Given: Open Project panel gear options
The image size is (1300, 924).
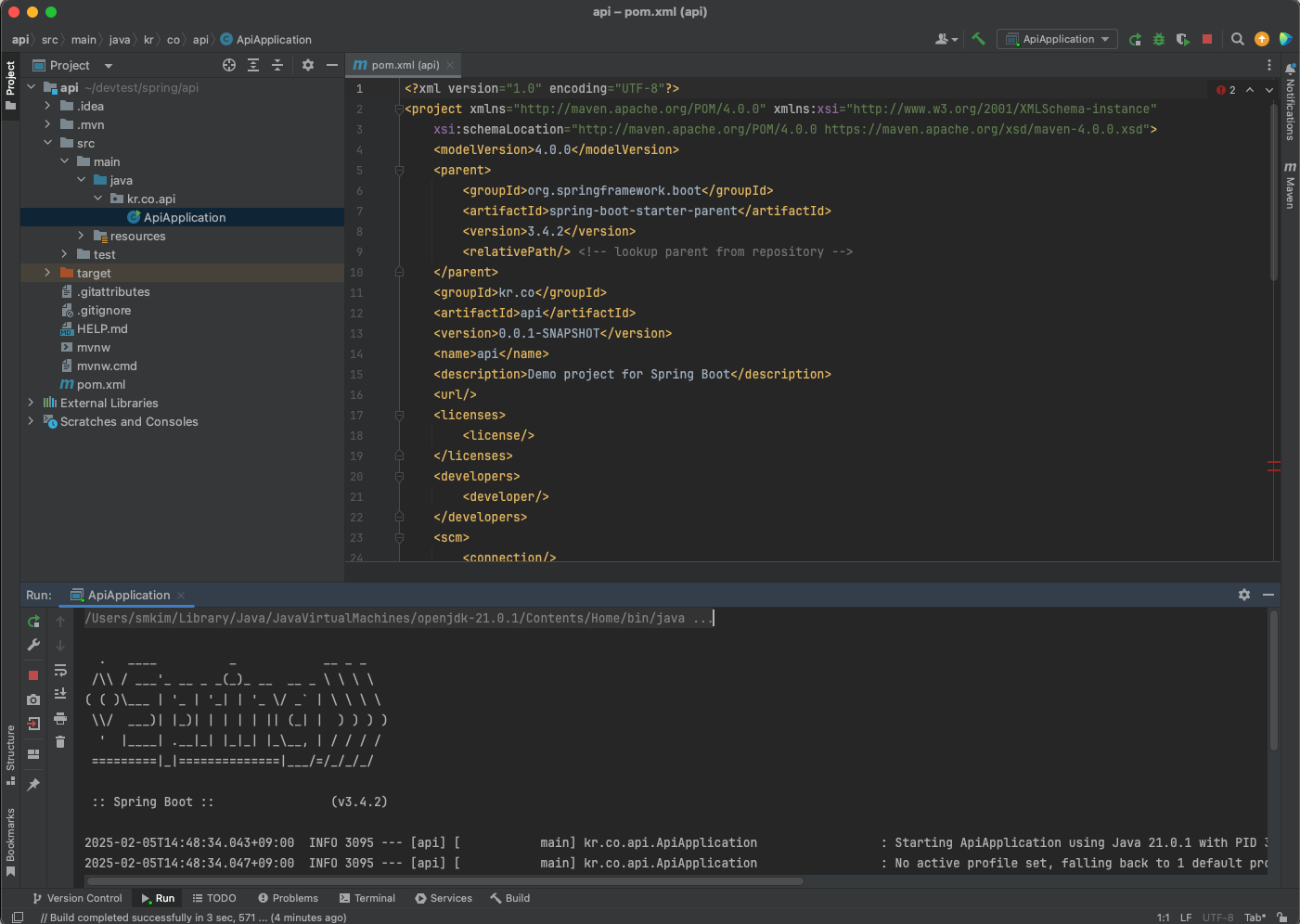Looking at the screenshot, I should click(308, 65).
